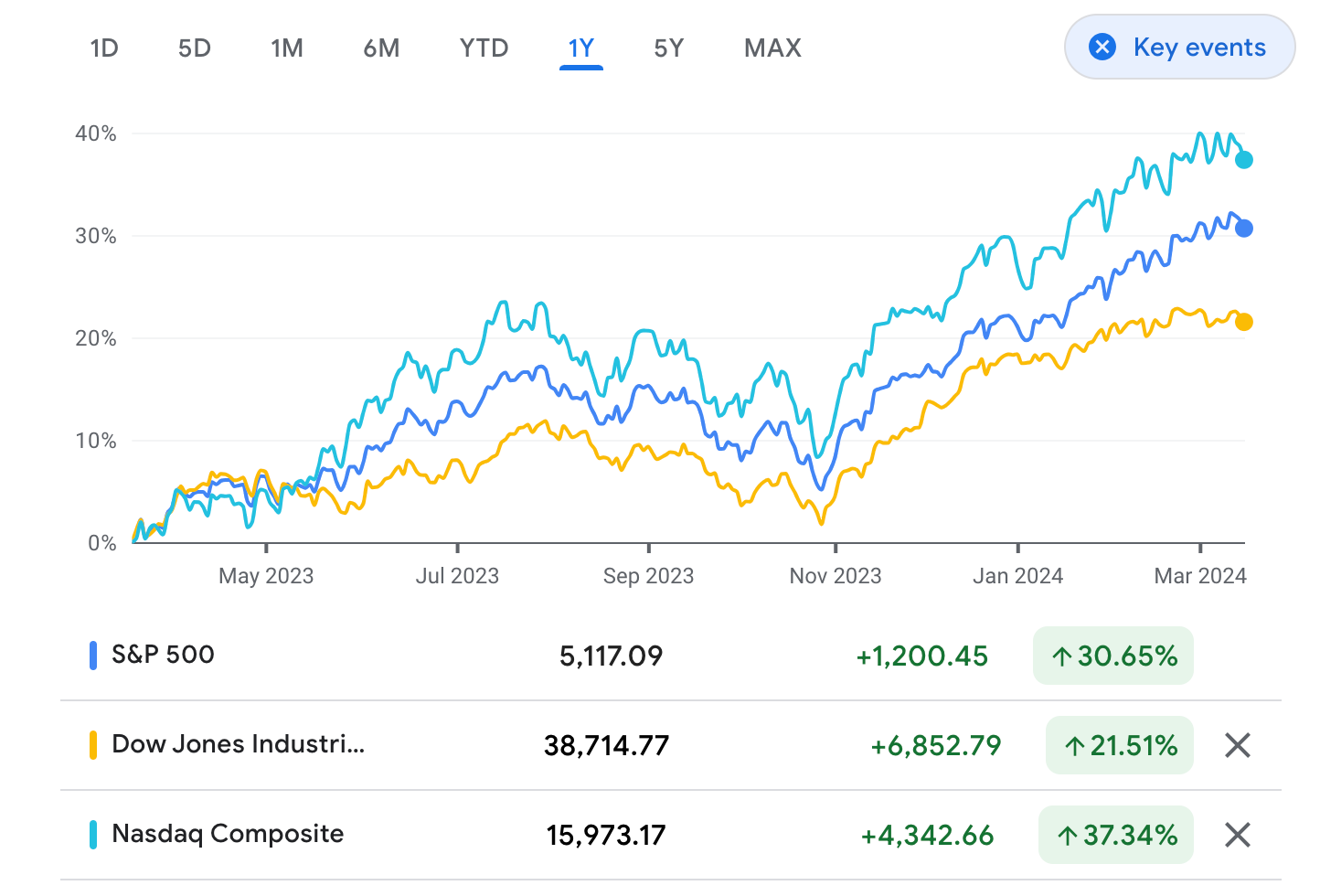Click the Nasdaq price 15,973.17
Image resolution: width=1320 pixels, height=896 pixels.
click(x=606, y=835)
